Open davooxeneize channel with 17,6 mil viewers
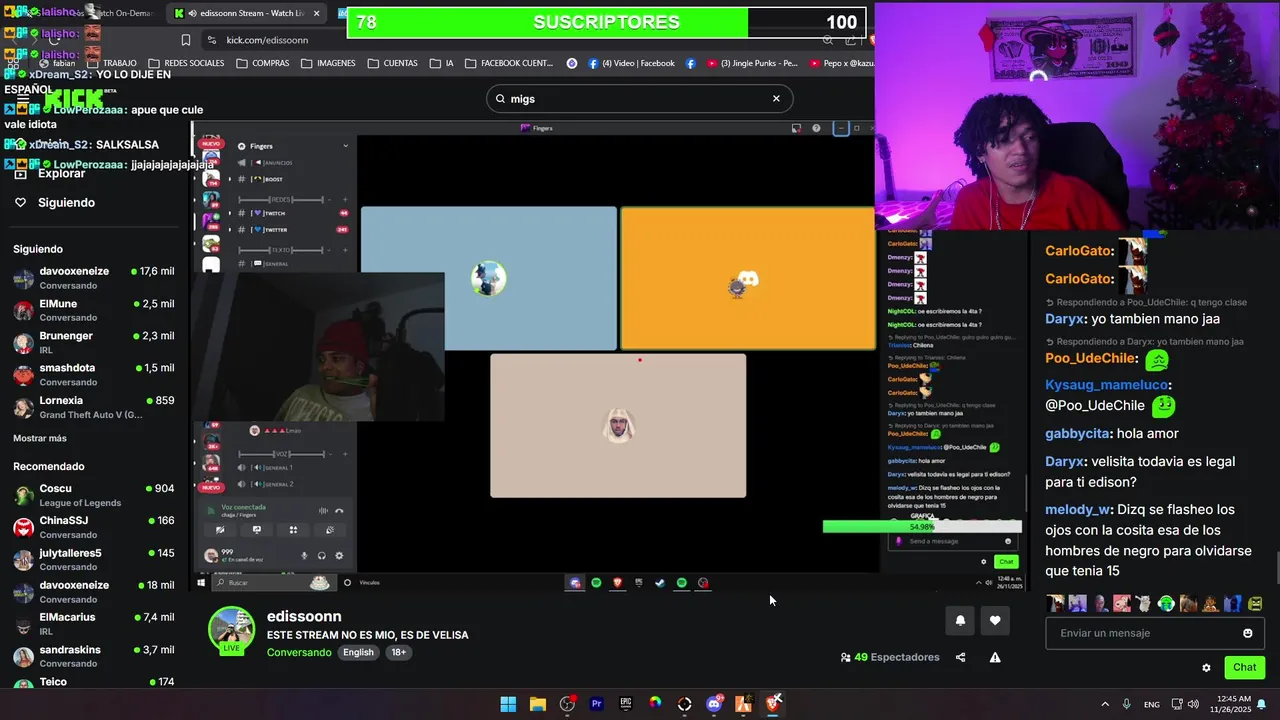This screenshot has height=720, width=1280. click(x=93, y=278)
